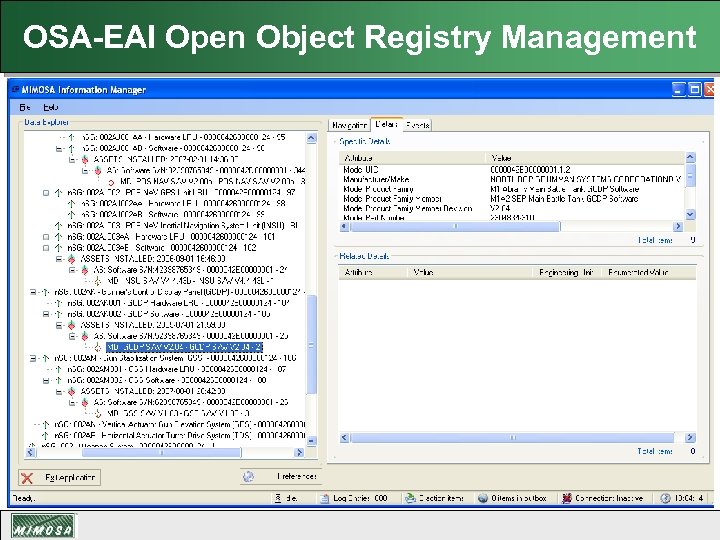This screenshot has height=540, width=720.
Task: Click the Specific Details horizontal scrollbar thumb
Action: 456,226
